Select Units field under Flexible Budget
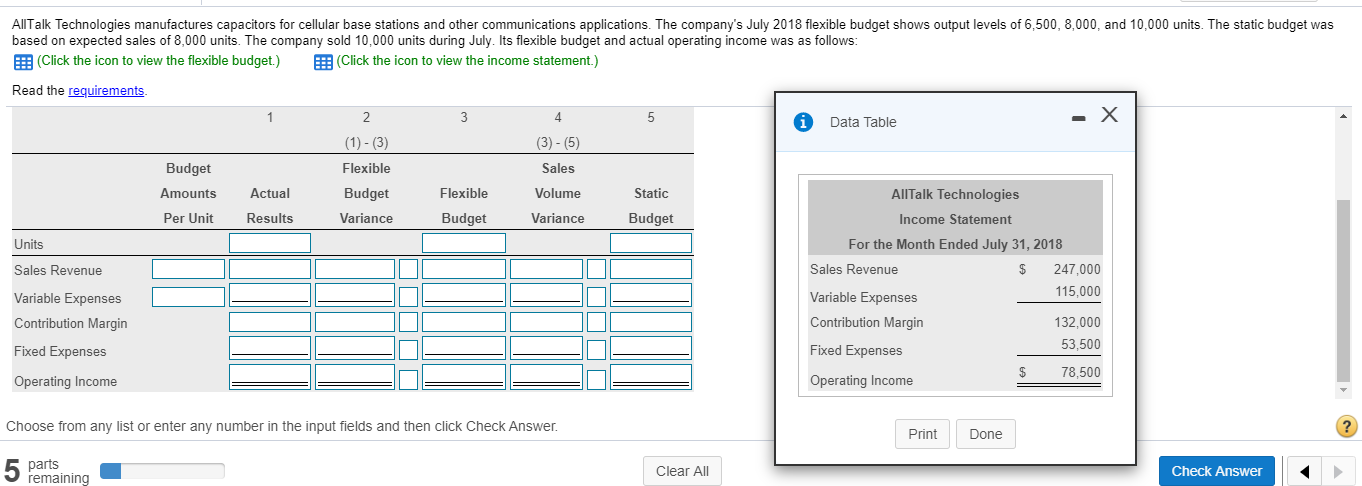Screen dimensions: 1362x486 tap(463, 243)
